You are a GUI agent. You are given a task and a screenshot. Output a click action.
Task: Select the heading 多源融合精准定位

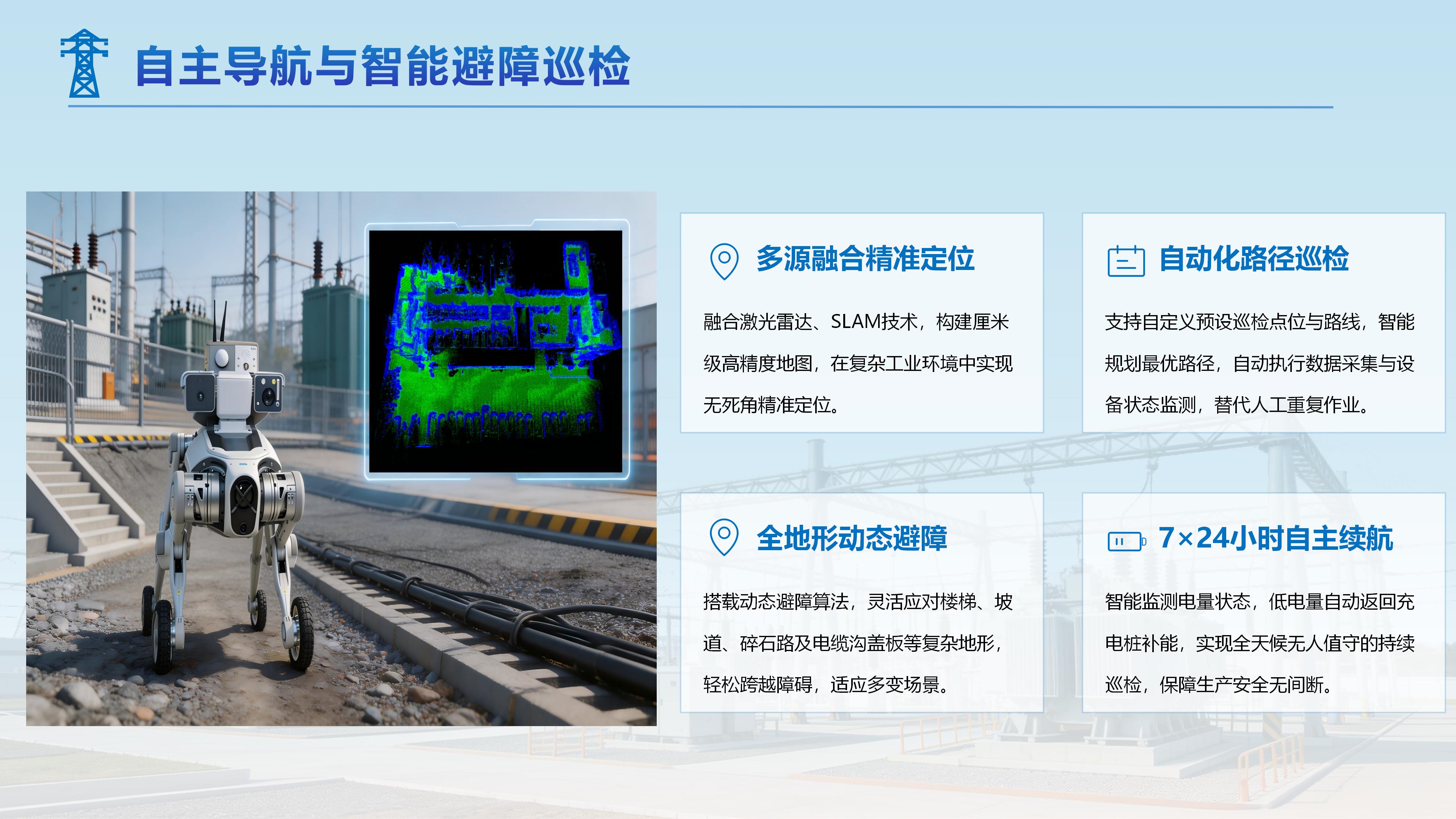[x=865, y=259]
